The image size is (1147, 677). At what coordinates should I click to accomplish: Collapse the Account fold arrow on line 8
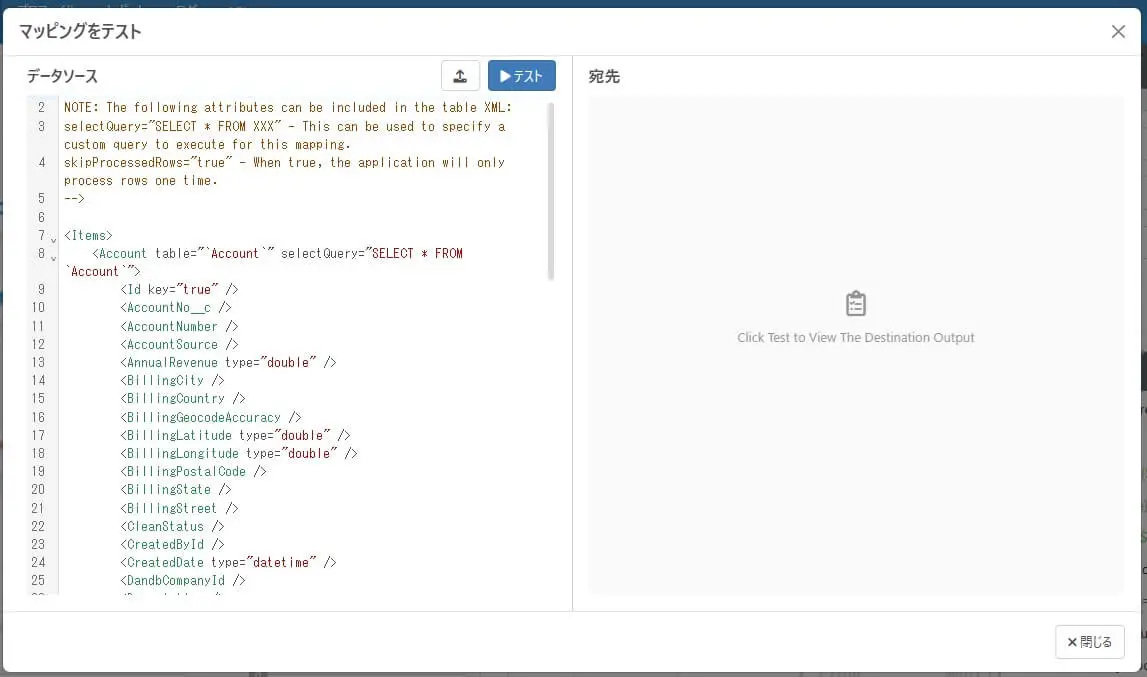[53, 258]
